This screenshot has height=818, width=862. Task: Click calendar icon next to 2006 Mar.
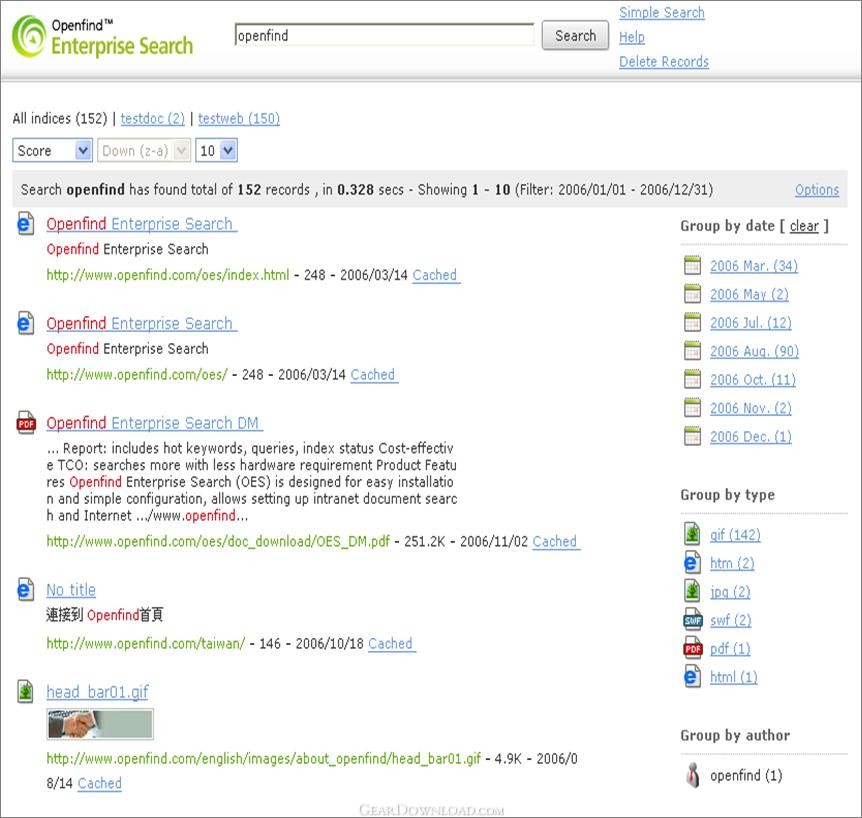(x=692, y=265)
